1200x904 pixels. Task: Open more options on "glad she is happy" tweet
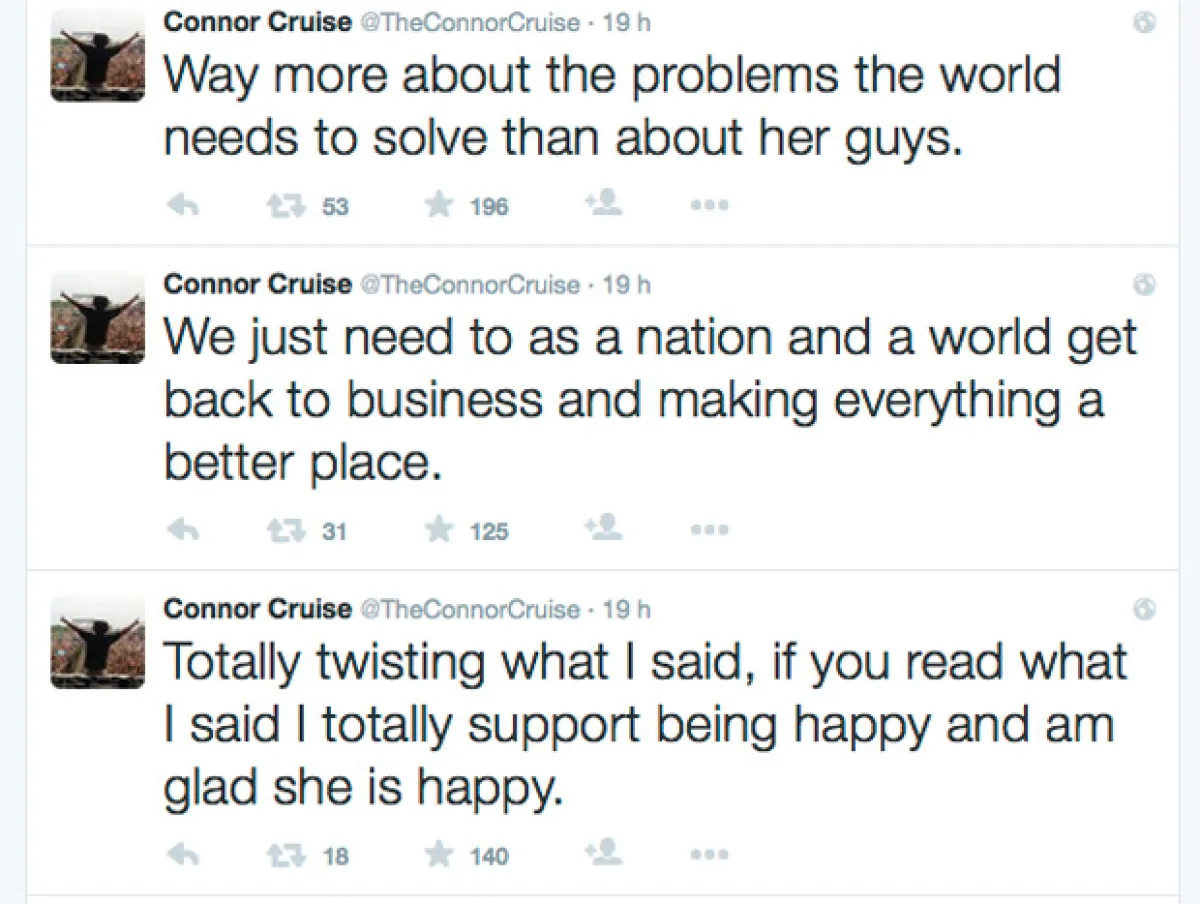(x=710, y=857)
